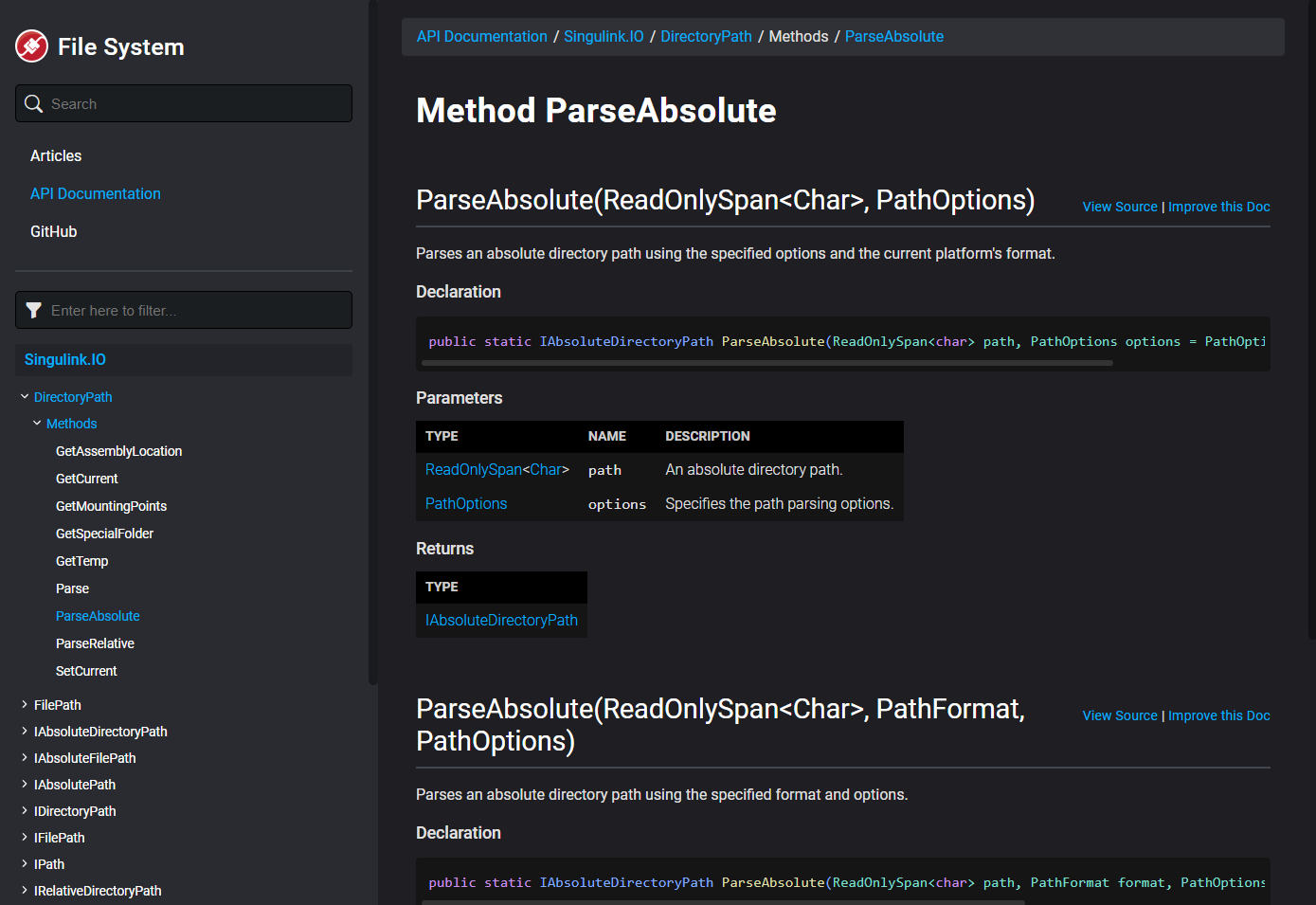This screenshot has width=1316, height=905.
Task: Open the GitHub navigation item
Action: coord(54,231)
